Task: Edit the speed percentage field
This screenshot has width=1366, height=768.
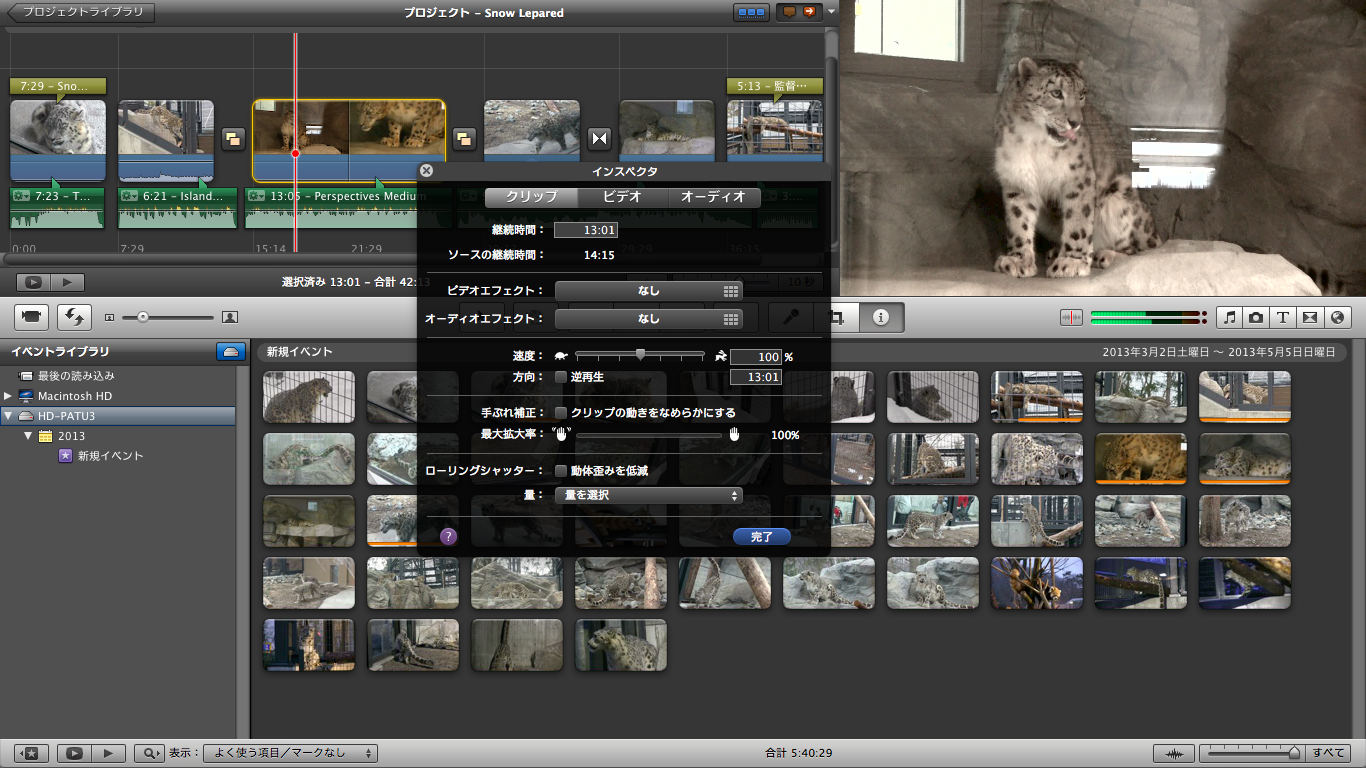Action: click(x=756, y=357)
